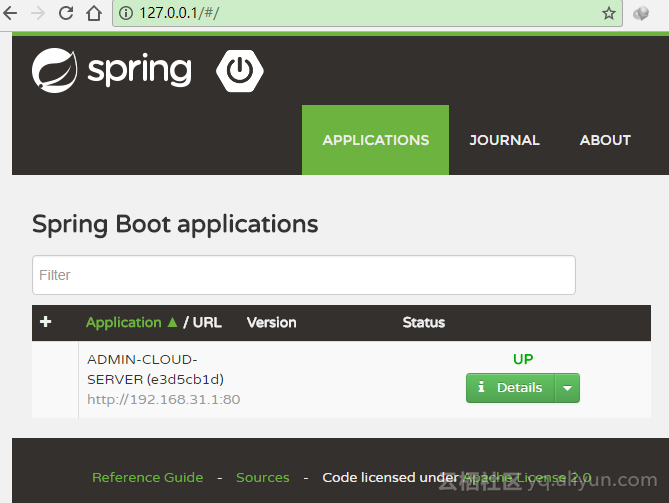Click the ADMIN-CLOUD-SERVER (e3d5cb1d) name
This screenshot has height=503, width=669.
(155, 369)
